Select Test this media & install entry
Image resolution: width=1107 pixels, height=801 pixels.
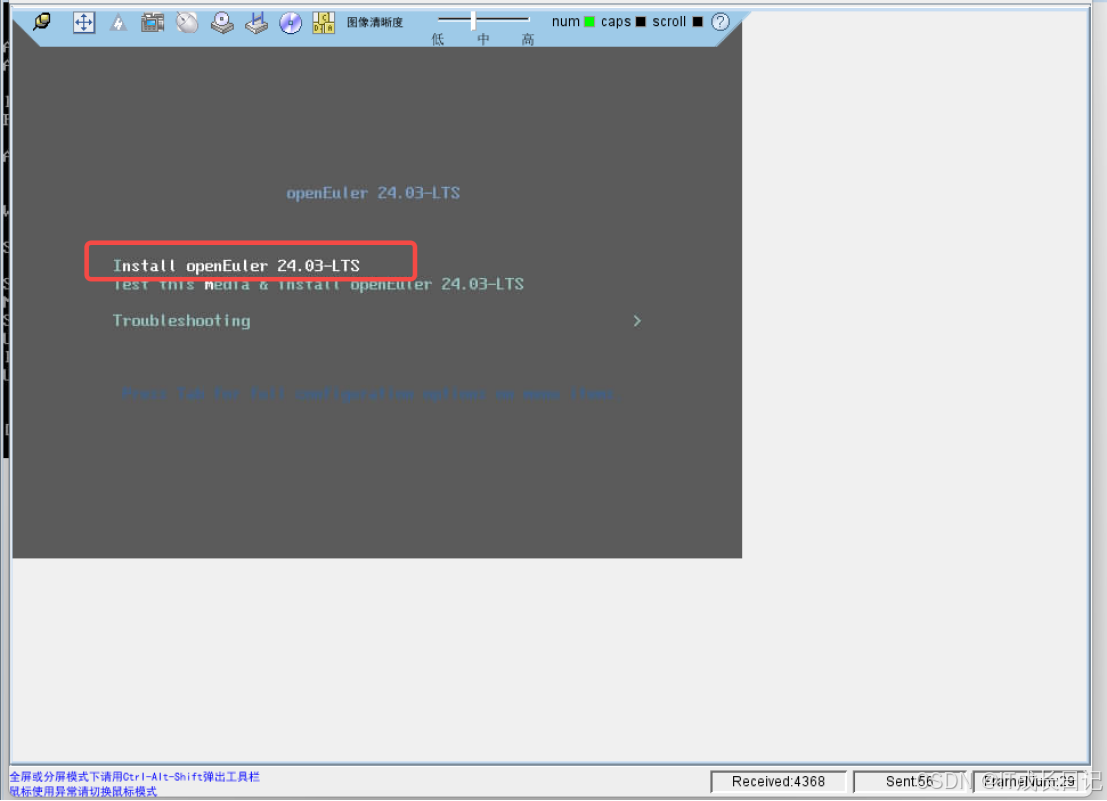coord(318,284)
